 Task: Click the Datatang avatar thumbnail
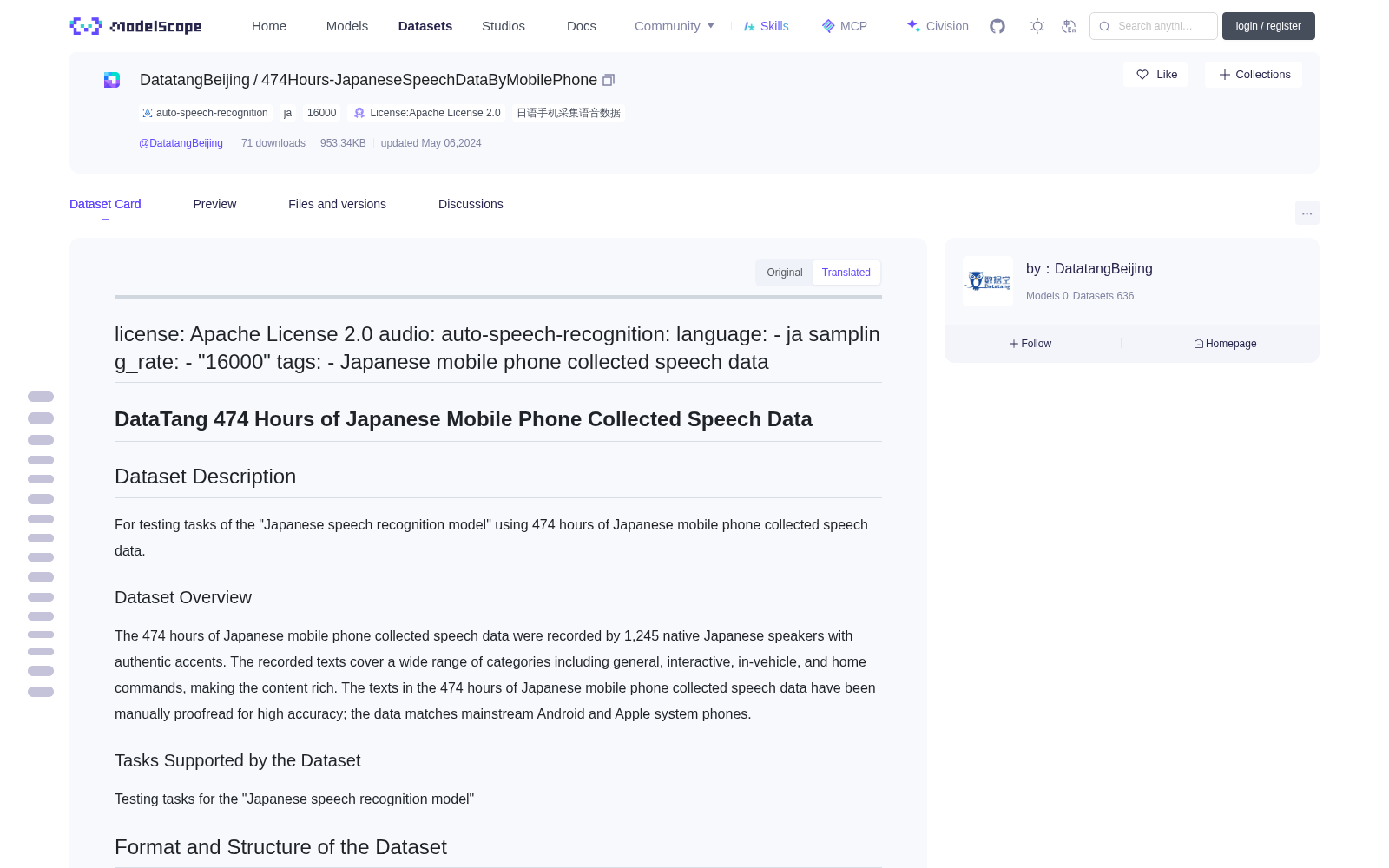(988, 281)
